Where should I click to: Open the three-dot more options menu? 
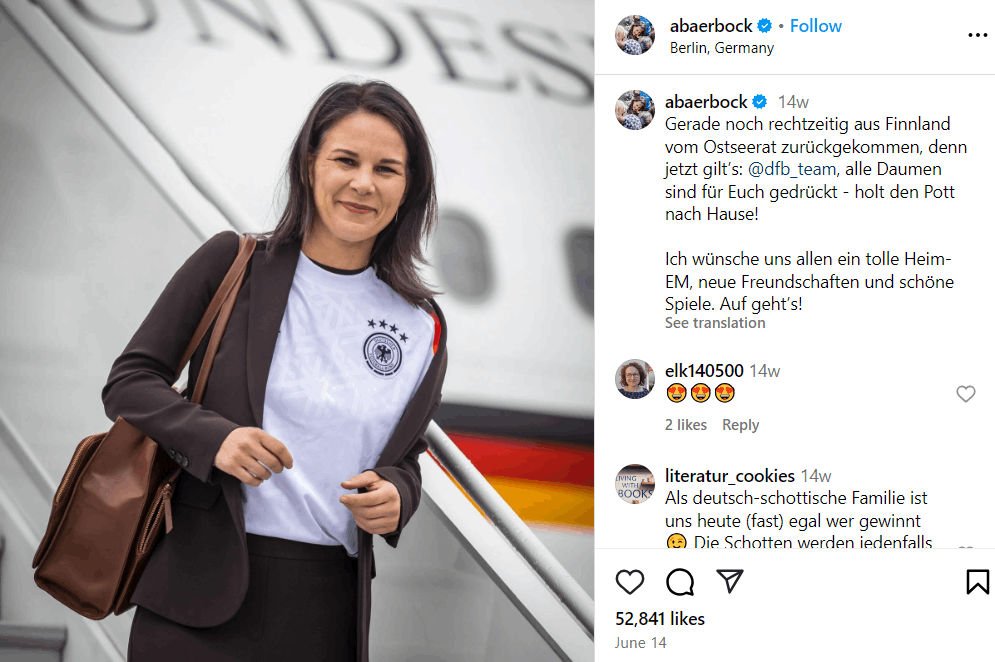pos(977,35)
